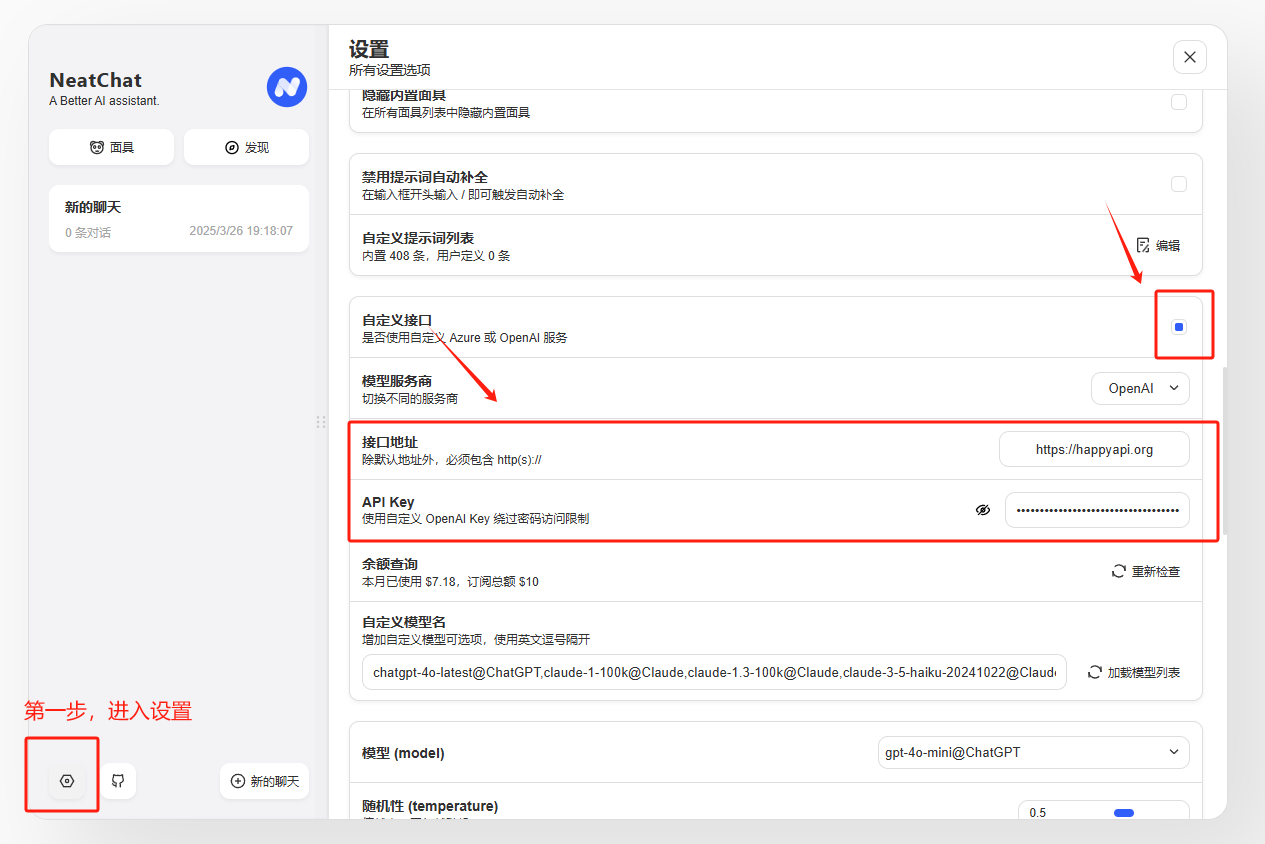Open settings via the hexagon gear icon
Image resolution: width=1265 pixels, height=844 pixels.
[x=67, y=781]
